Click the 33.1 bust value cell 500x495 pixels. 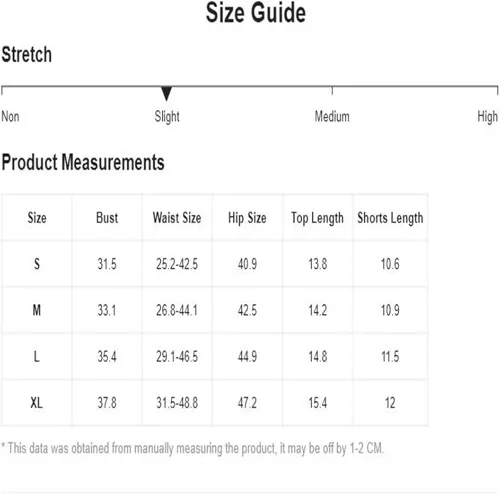107,310
